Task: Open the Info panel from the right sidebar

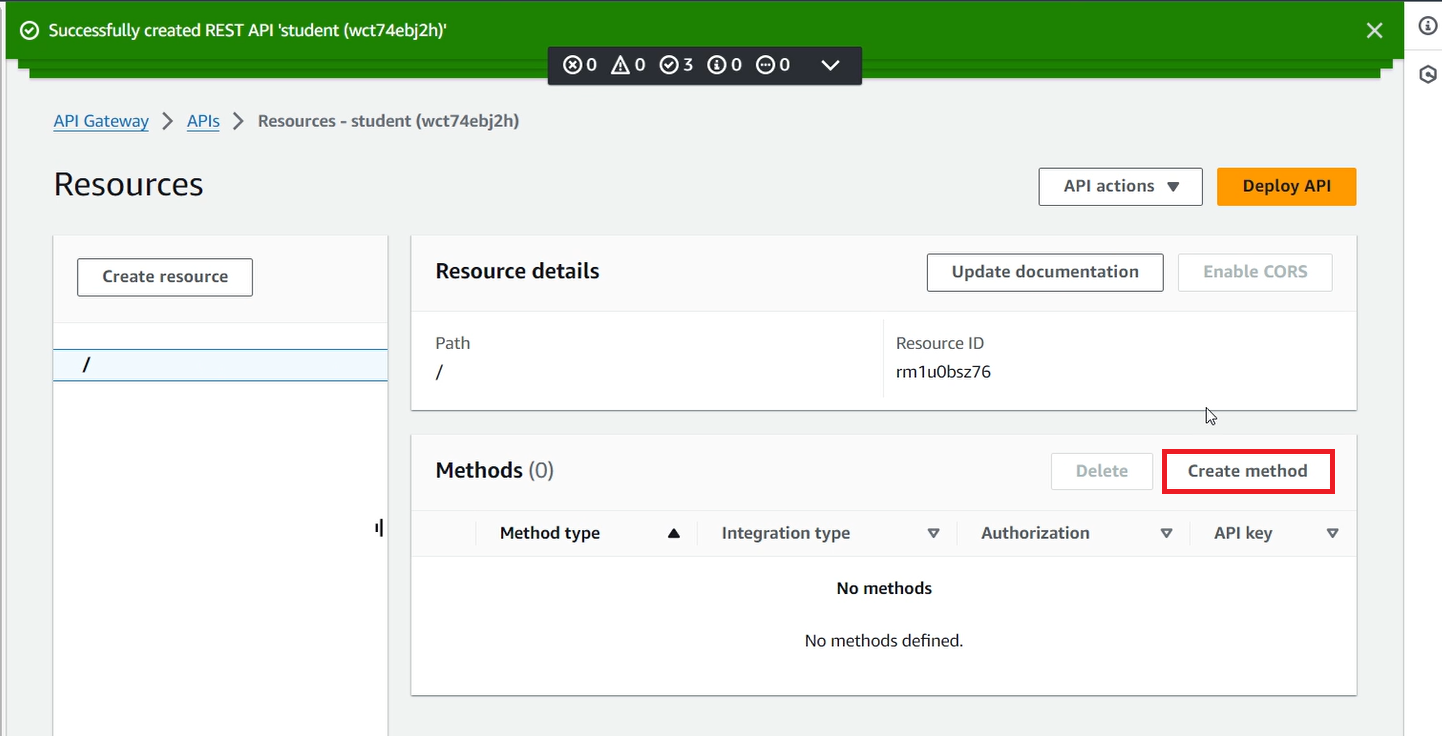Action: (x=1427, y=26)
